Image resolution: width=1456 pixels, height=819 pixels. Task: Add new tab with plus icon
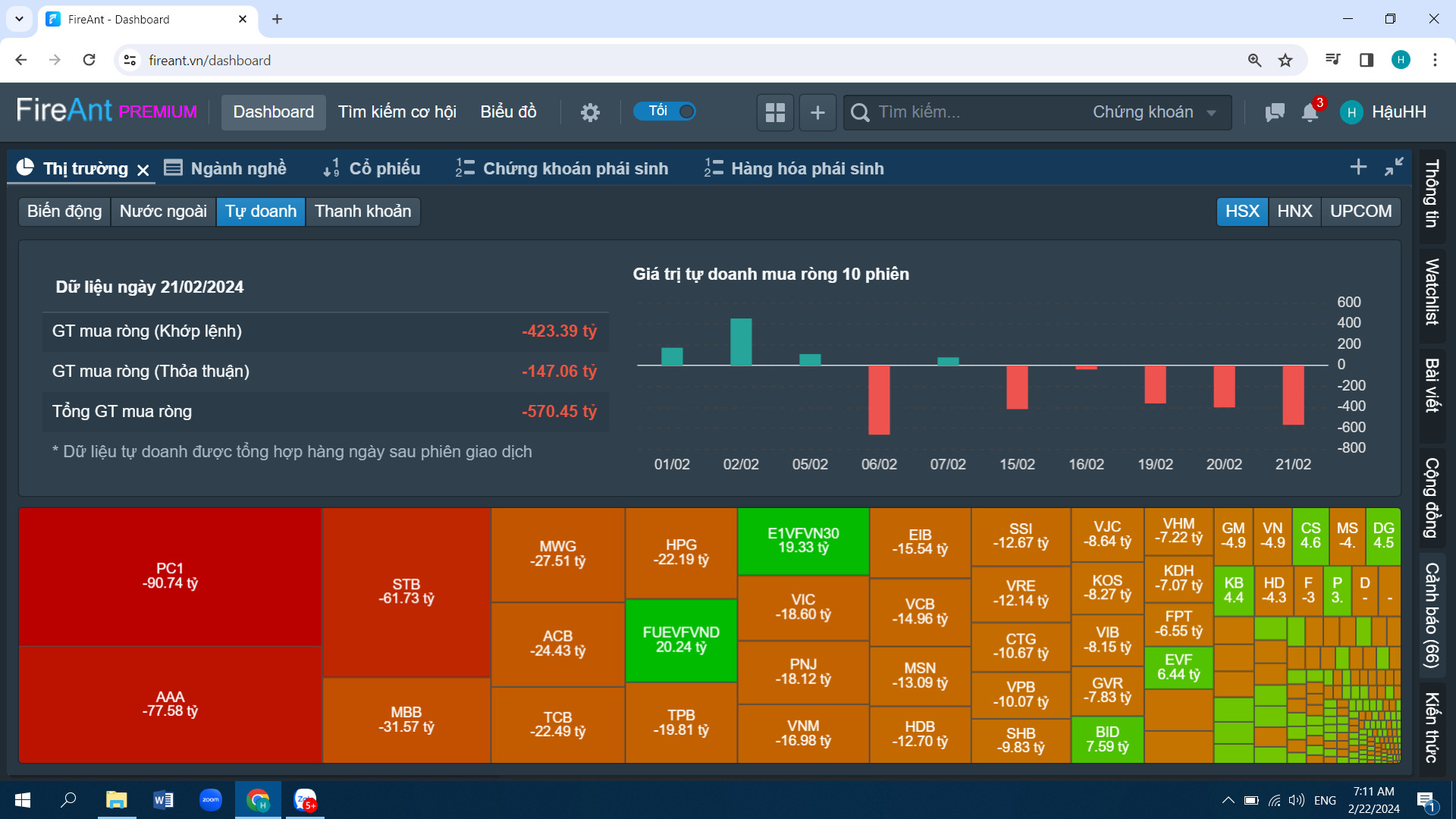1358,167
